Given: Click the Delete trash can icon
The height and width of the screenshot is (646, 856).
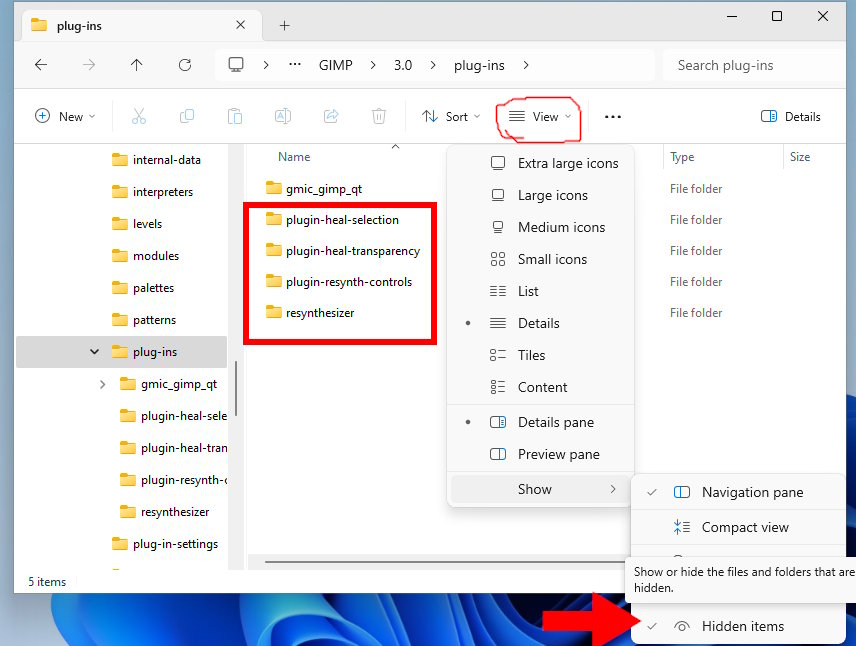Looking at the screenshot, I should click(x=379, y=116).
